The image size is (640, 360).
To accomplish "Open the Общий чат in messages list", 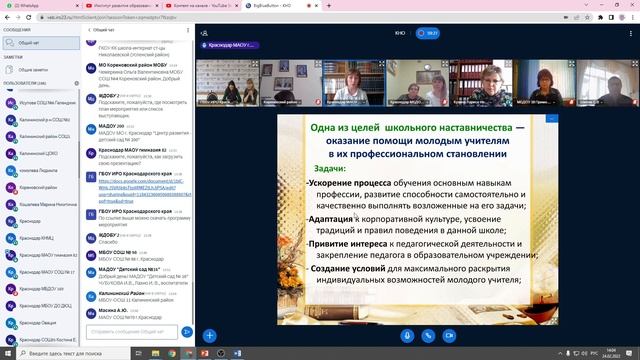I will pyautogui.click(x=41, y=43).
